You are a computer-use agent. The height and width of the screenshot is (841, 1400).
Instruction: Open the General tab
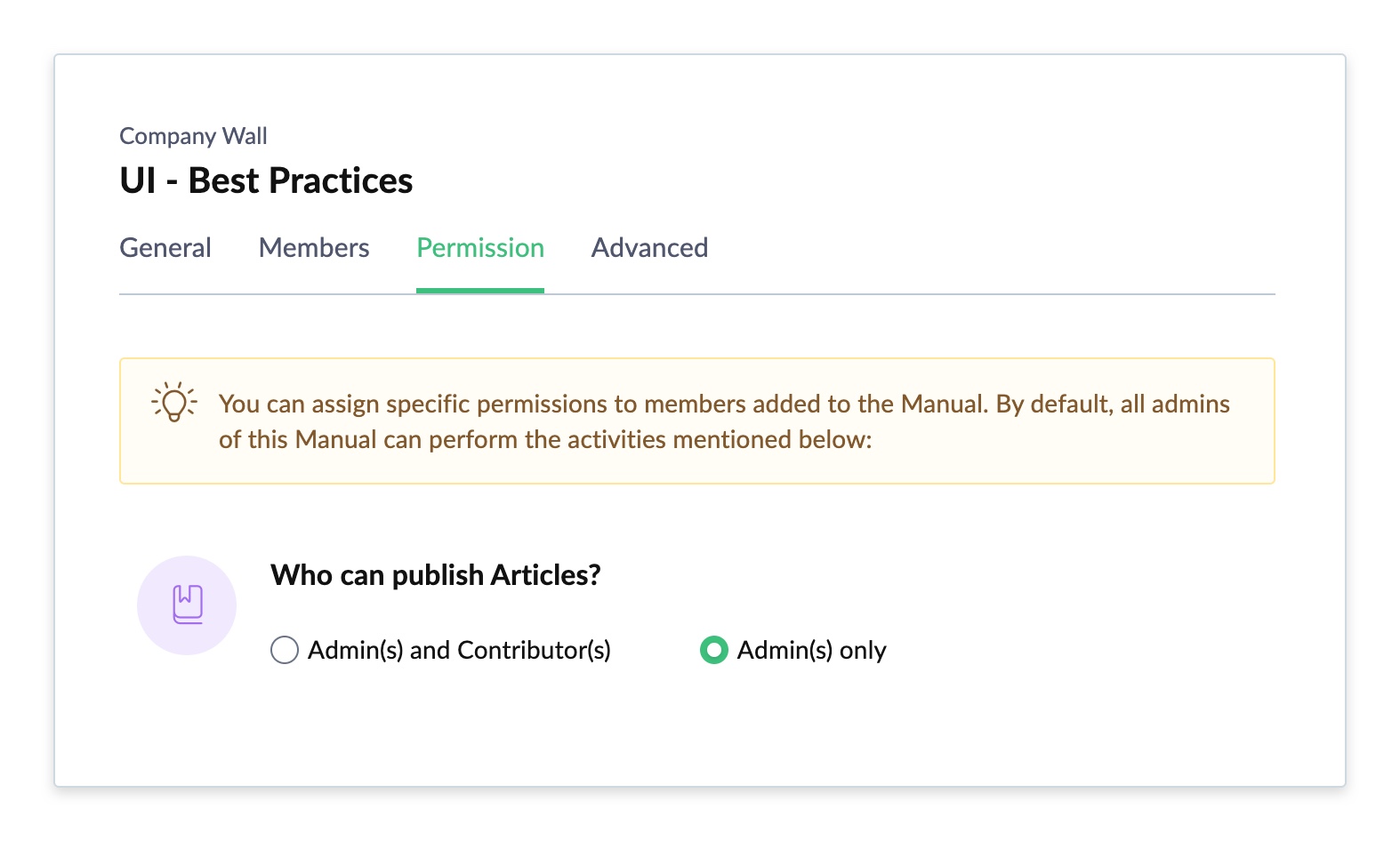[x=165, y=247]
